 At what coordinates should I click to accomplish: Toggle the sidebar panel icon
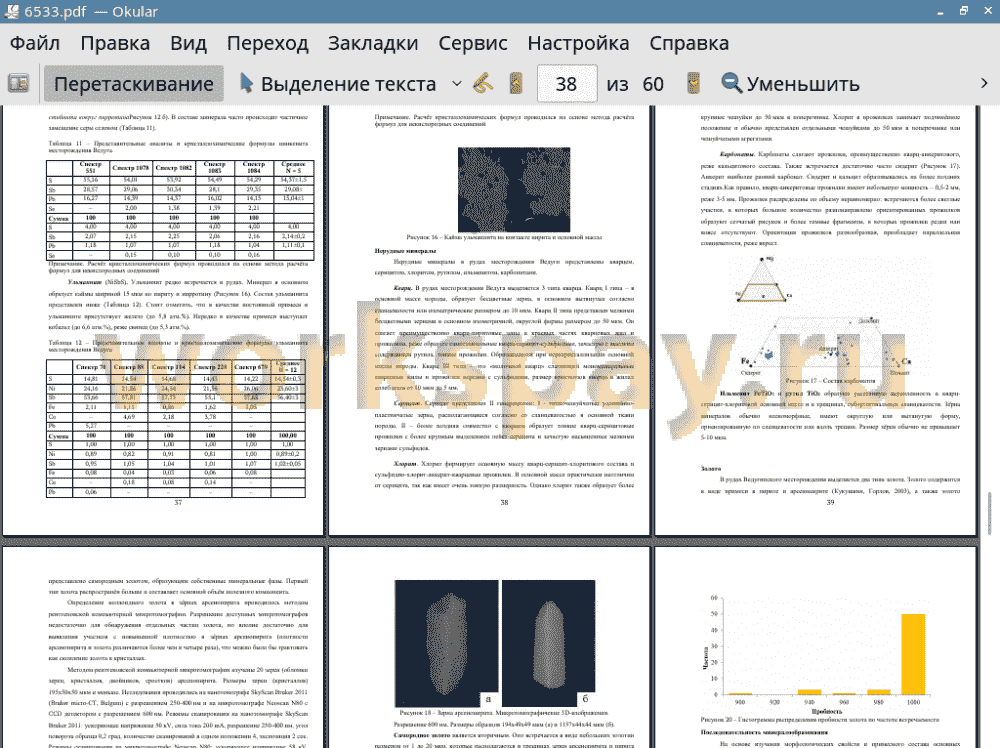click(18, 84)
